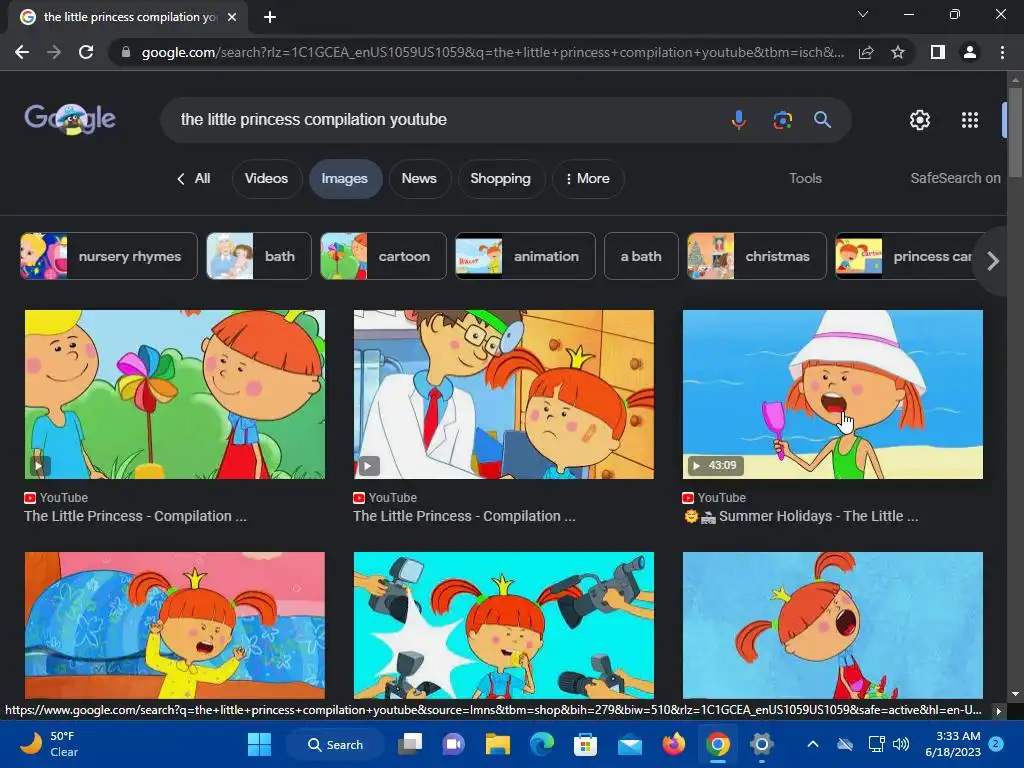Open the first 'The Little Princess - Compilation' link
The image size is (1024, 768).
pos(135,516)
